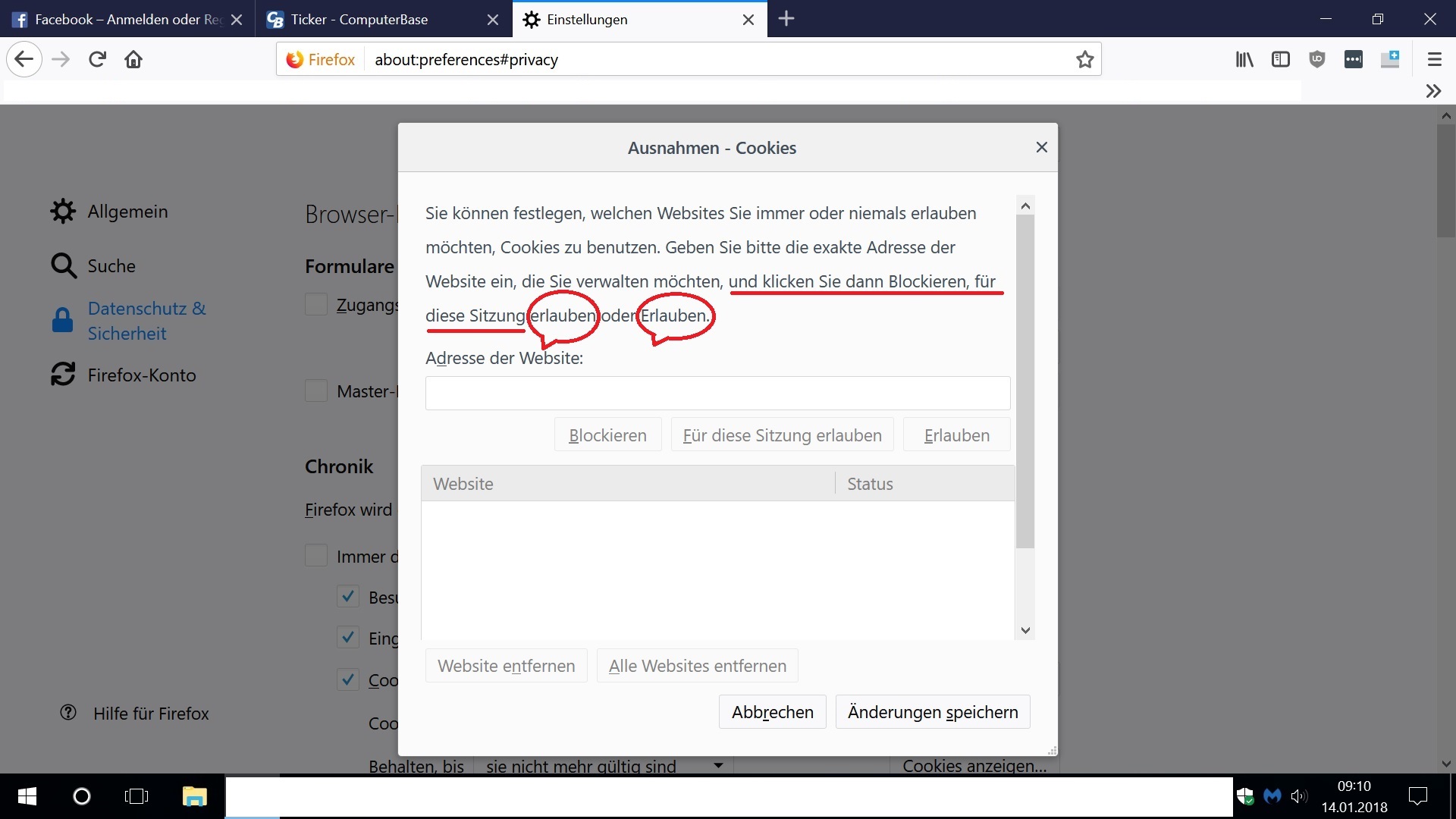
Task: Bookmark page with star icon
Action: pyautogui.click(x=1084, y=59)
